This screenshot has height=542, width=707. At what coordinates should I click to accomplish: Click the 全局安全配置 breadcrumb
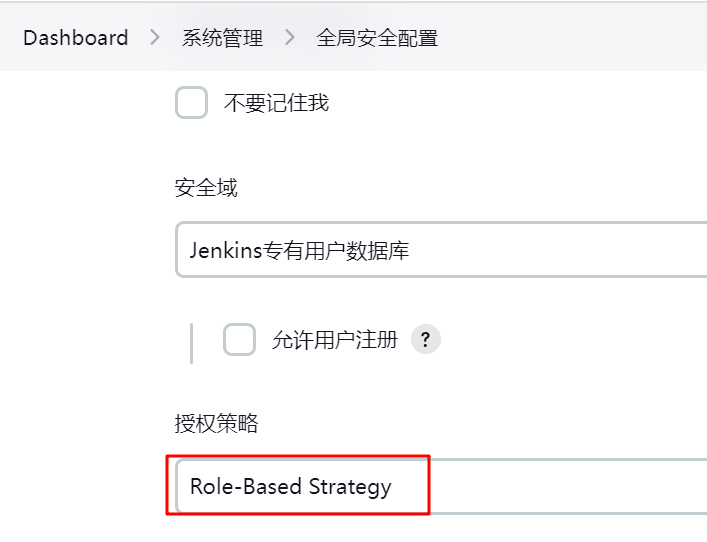tap(377, 38)
